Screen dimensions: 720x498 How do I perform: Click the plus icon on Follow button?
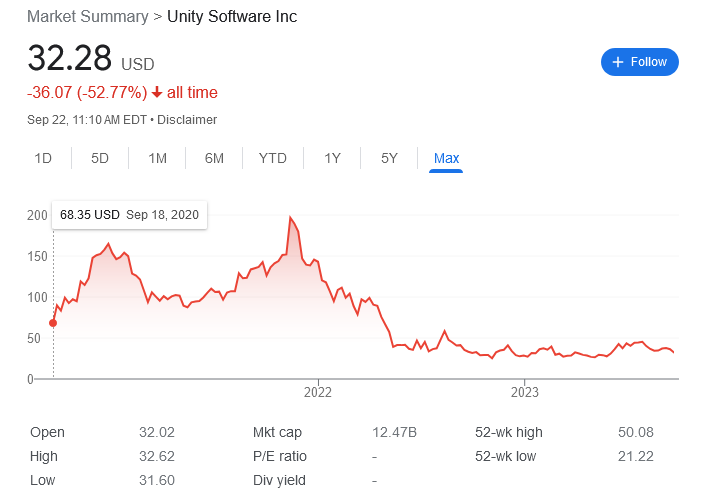[618, 62]
